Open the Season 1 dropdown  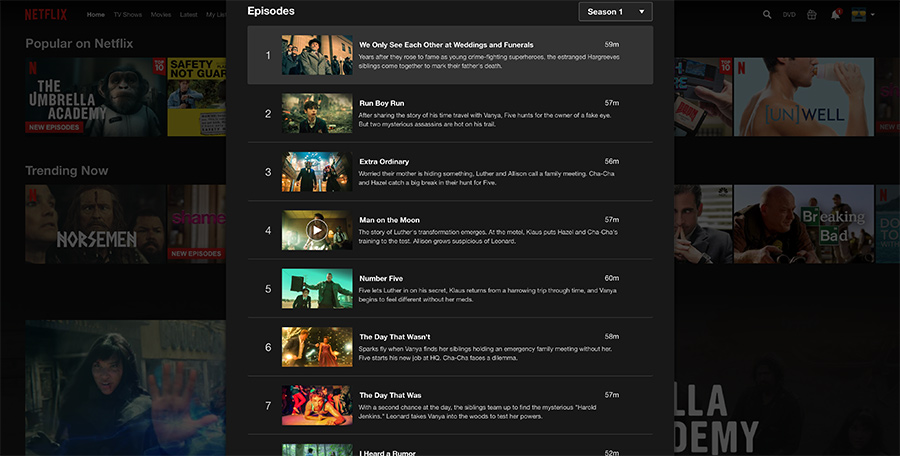(615, 12)
